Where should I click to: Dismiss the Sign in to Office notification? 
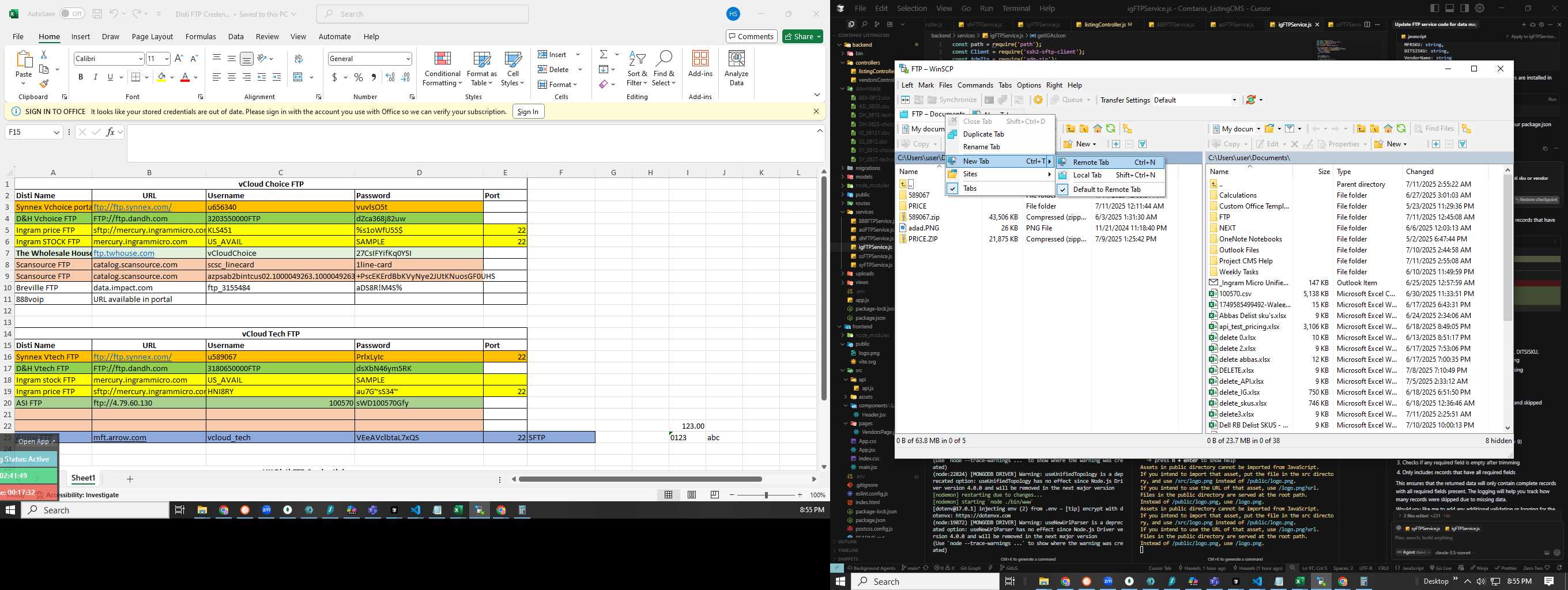[x=816, y=111]
